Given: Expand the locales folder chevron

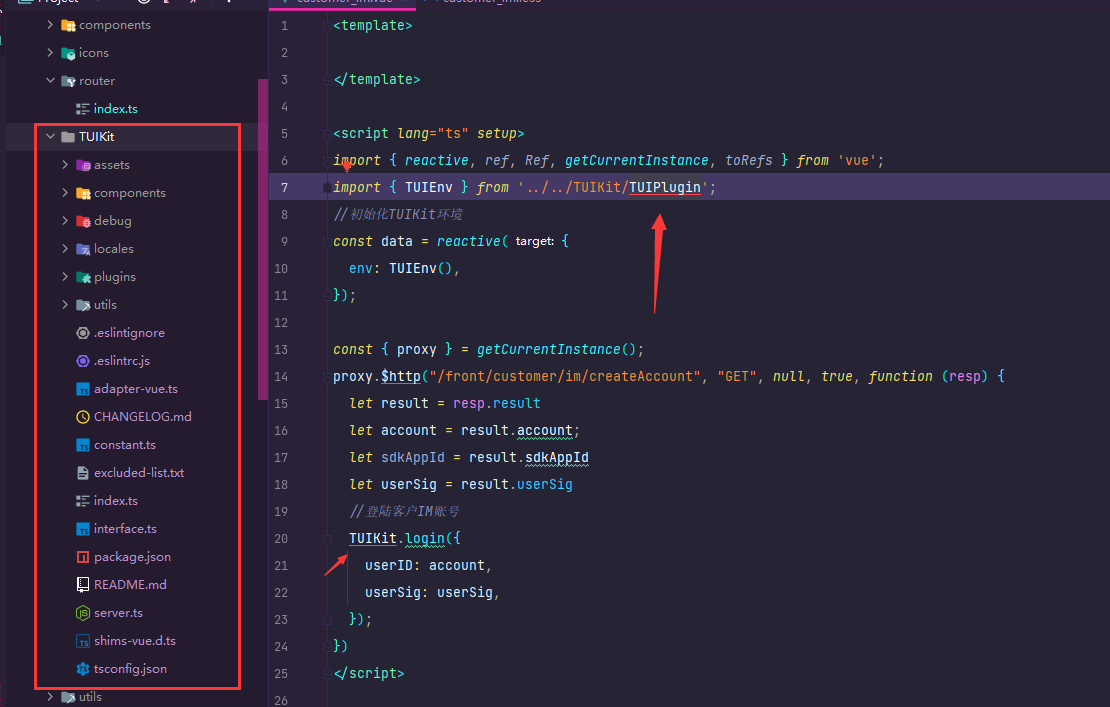Looking at the screenshot, I should click(x=65, y=248).
